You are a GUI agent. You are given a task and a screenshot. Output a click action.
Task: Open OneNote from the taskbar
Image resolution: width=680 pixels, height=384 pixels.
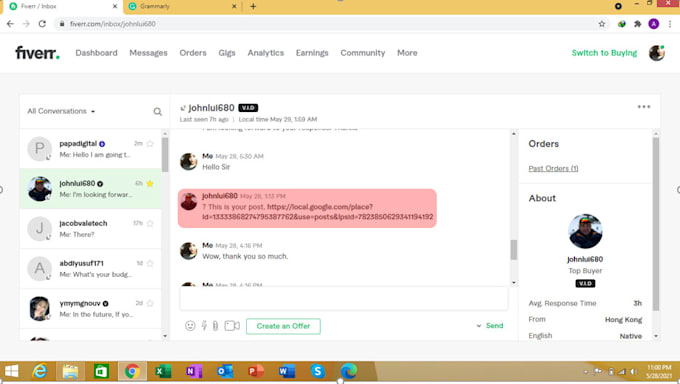pos(194,371)
